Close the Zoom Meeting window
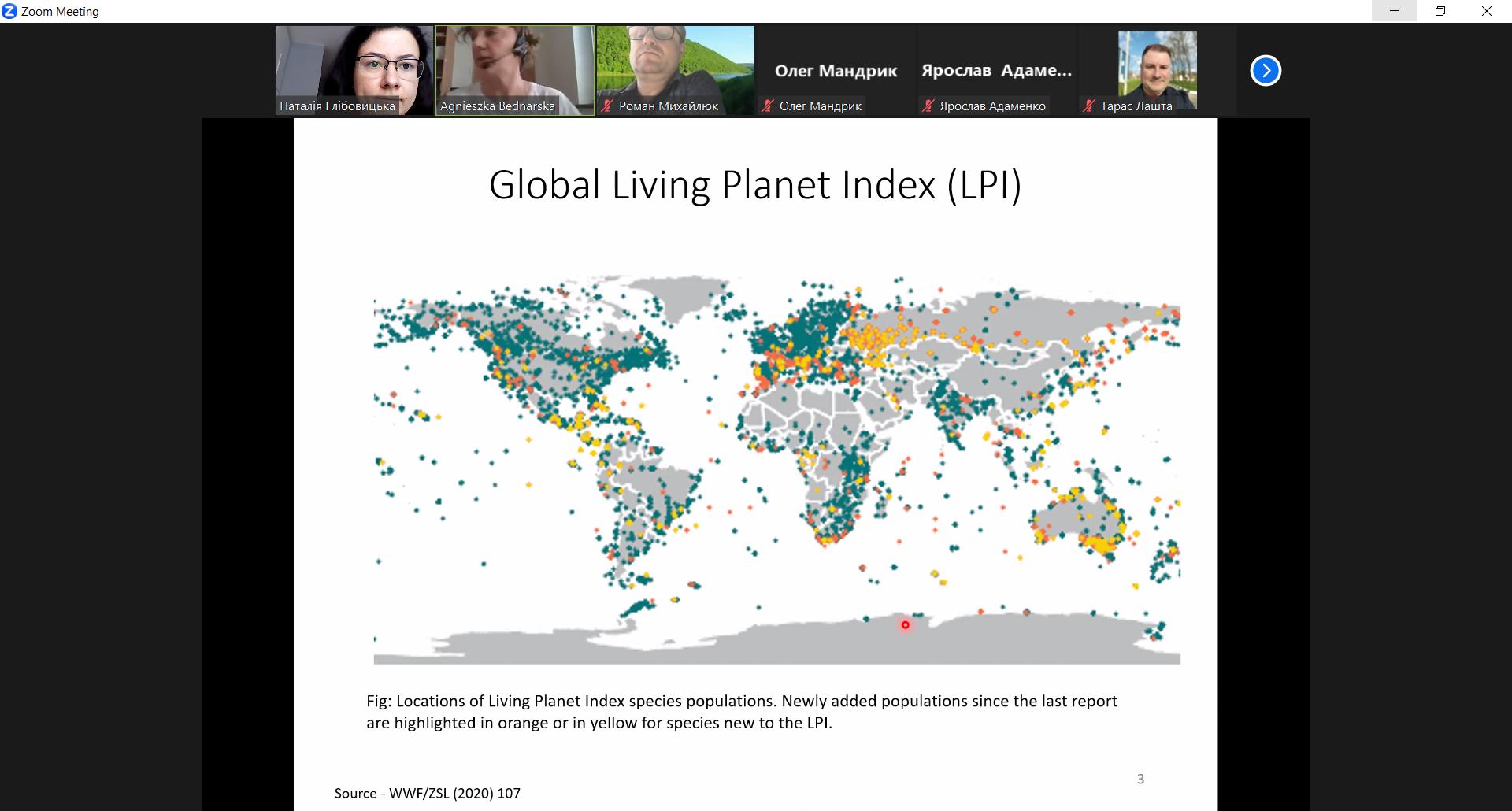The image size is (1512, 811). coord(1487,11)
